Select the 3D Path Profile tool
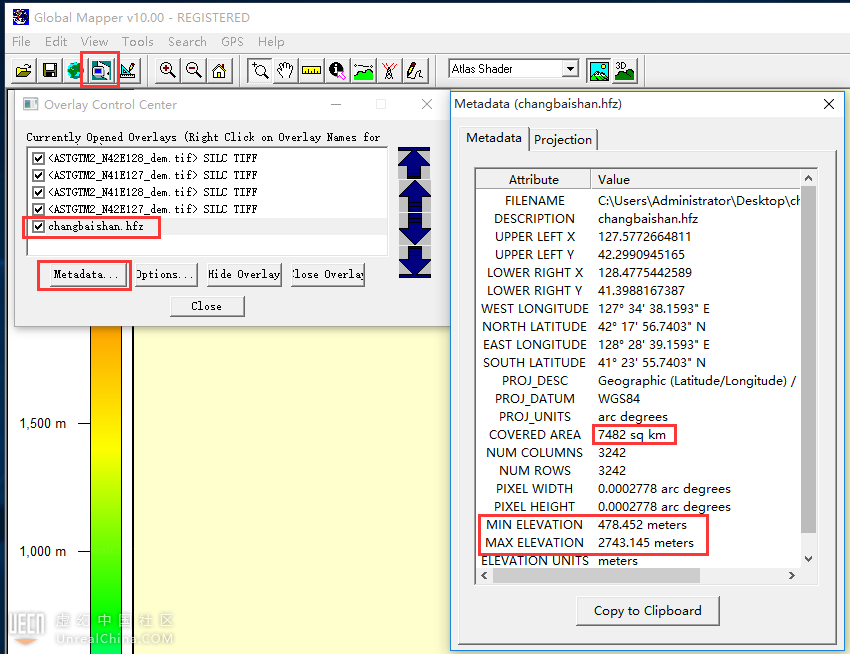 pos(363,70)
